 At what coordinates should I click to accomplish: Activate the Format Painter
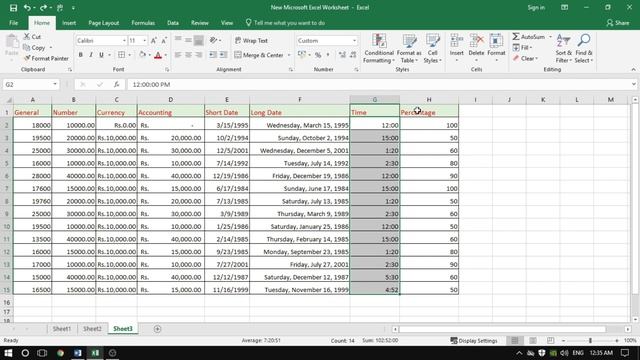click(46, 58)
